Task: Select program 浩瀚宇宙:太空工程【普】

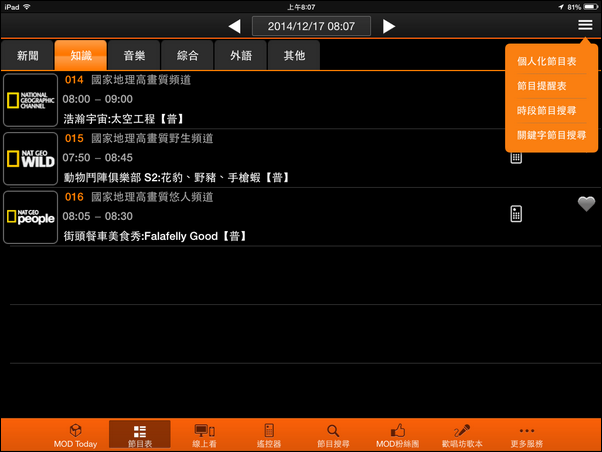Action: tap(124, 119)
